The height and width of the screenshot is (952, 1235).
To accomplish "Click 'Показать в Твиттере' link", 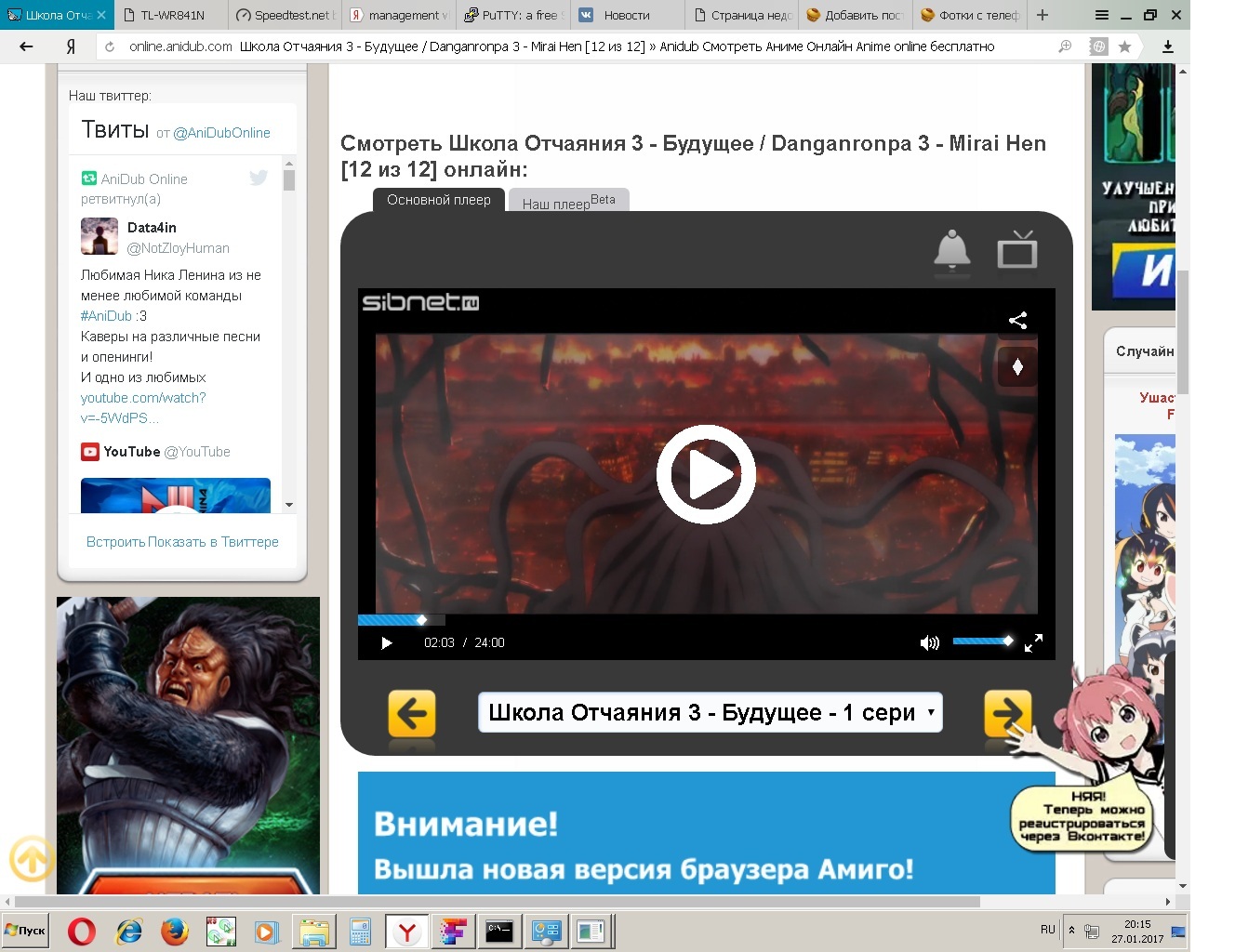I will tap(213, 542).
